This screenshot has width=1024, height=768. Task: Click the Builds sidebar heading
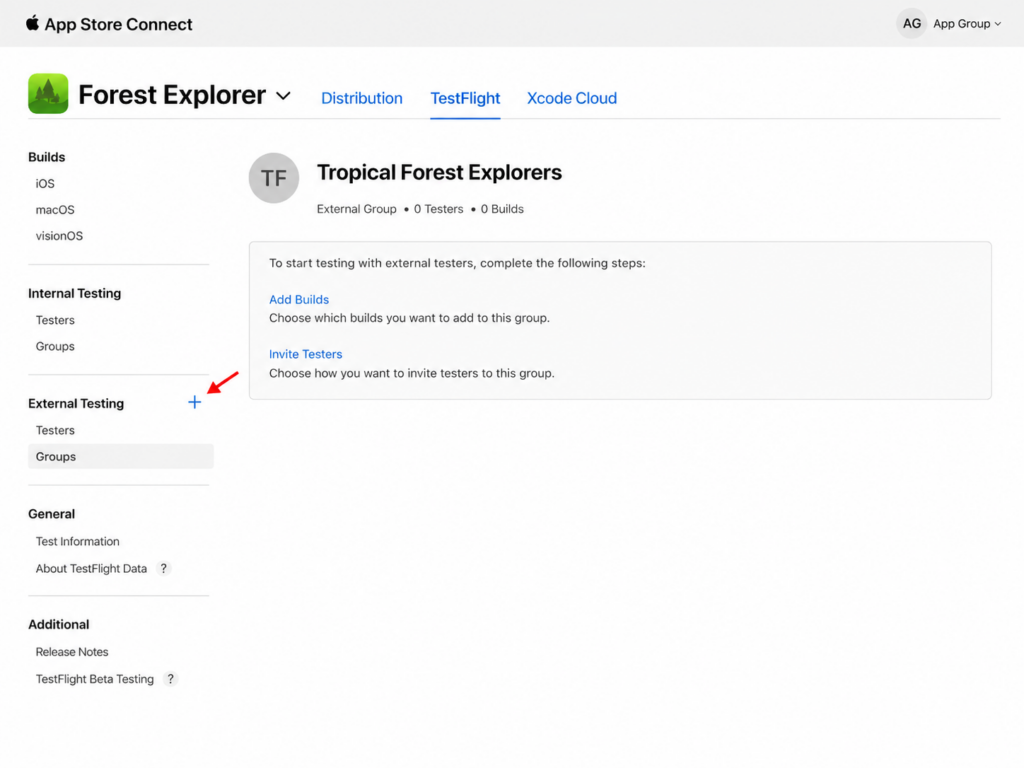(x=46, y=157)
